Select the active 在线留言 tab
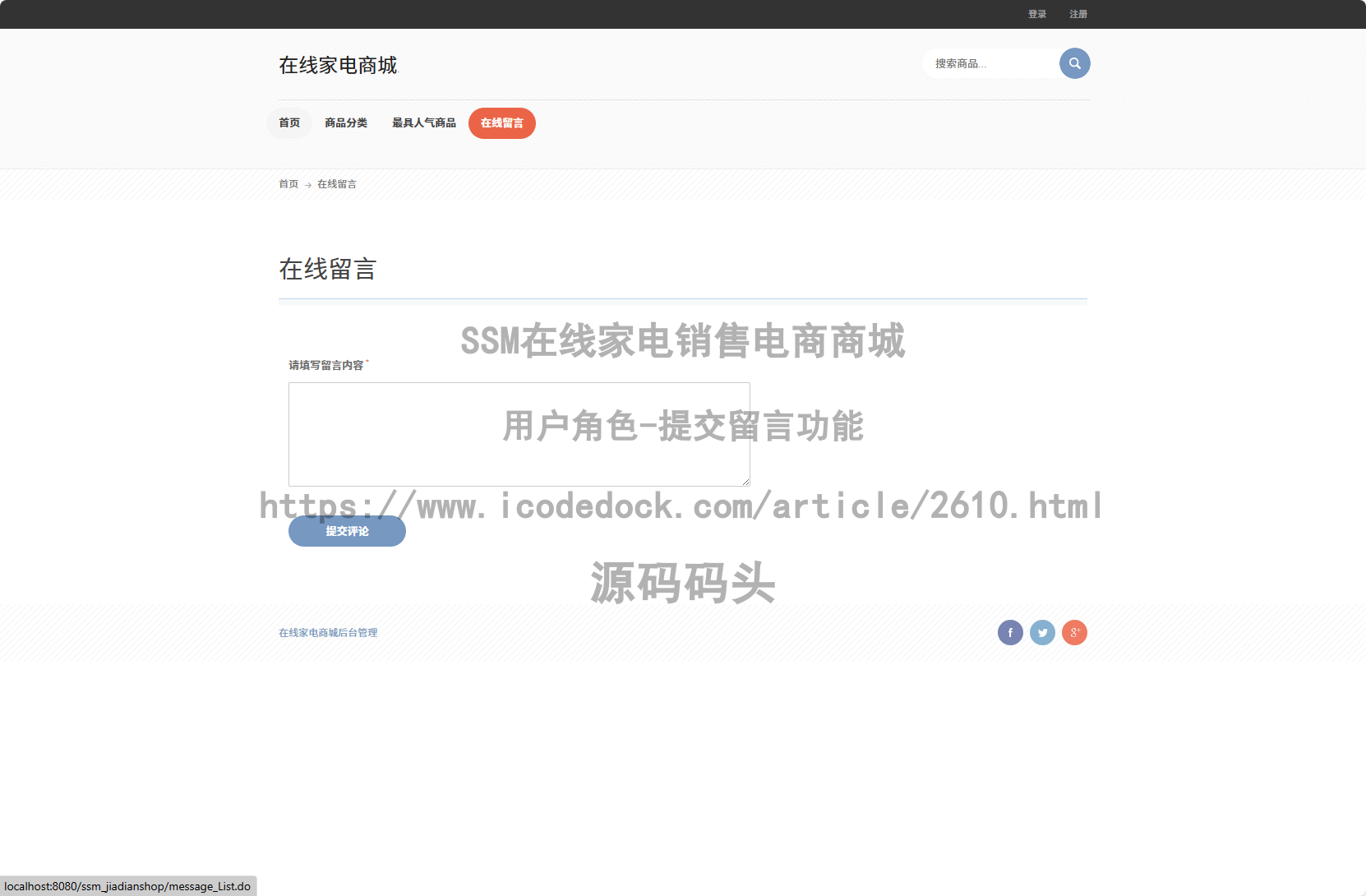 [501, 123]
